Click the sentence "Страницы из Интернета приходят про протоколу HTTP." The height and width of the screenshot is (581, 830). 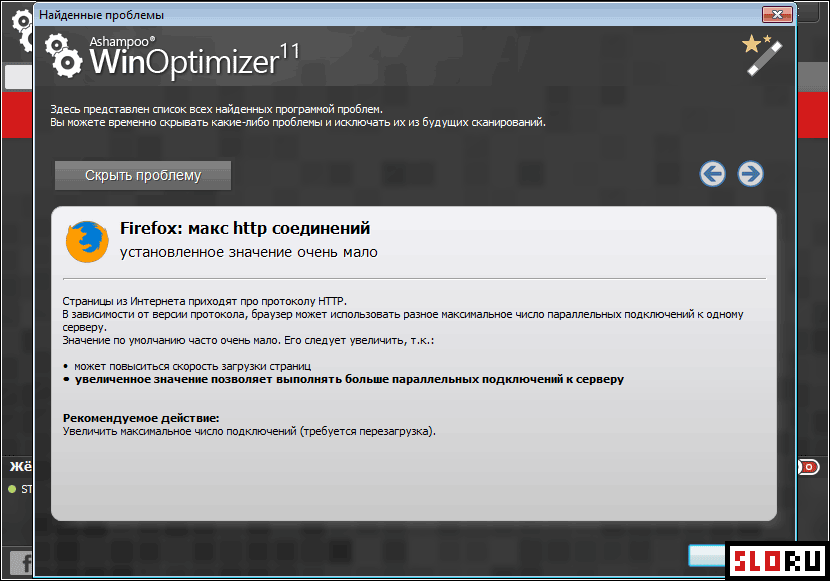tap(204, 301)
